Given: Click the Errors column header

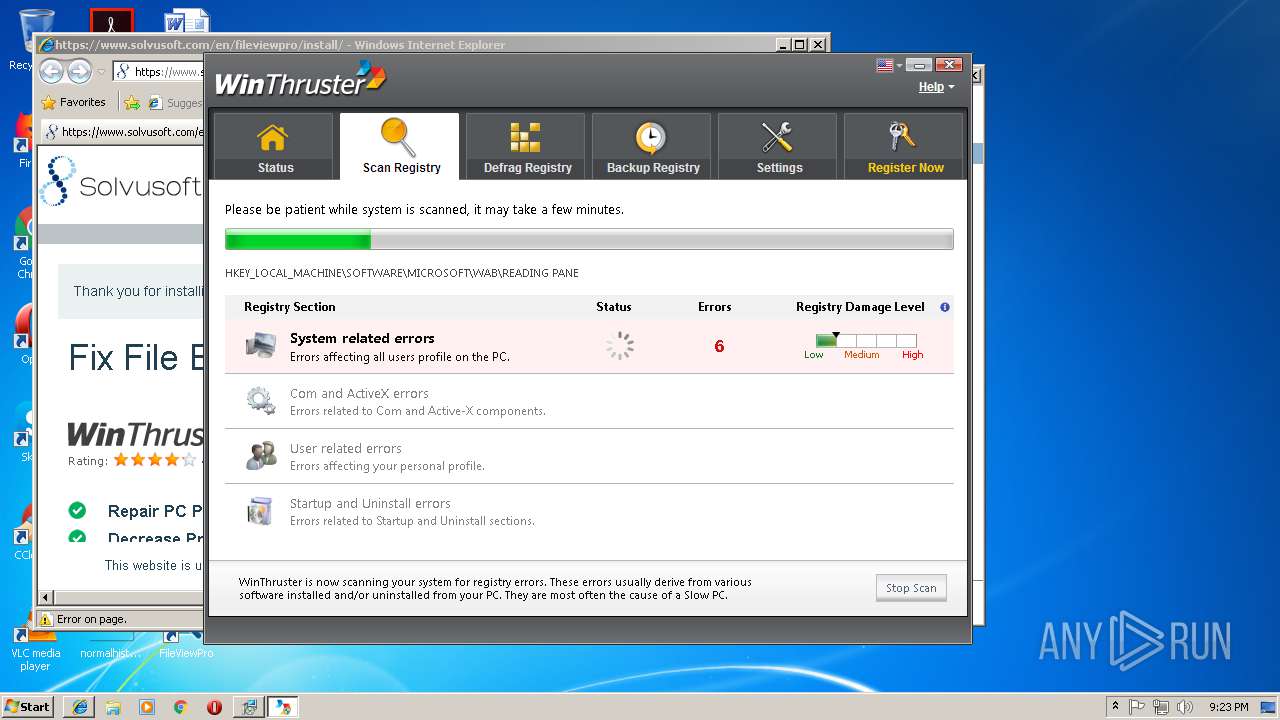Looking at the screenshot, I should (x=715, y=307).
